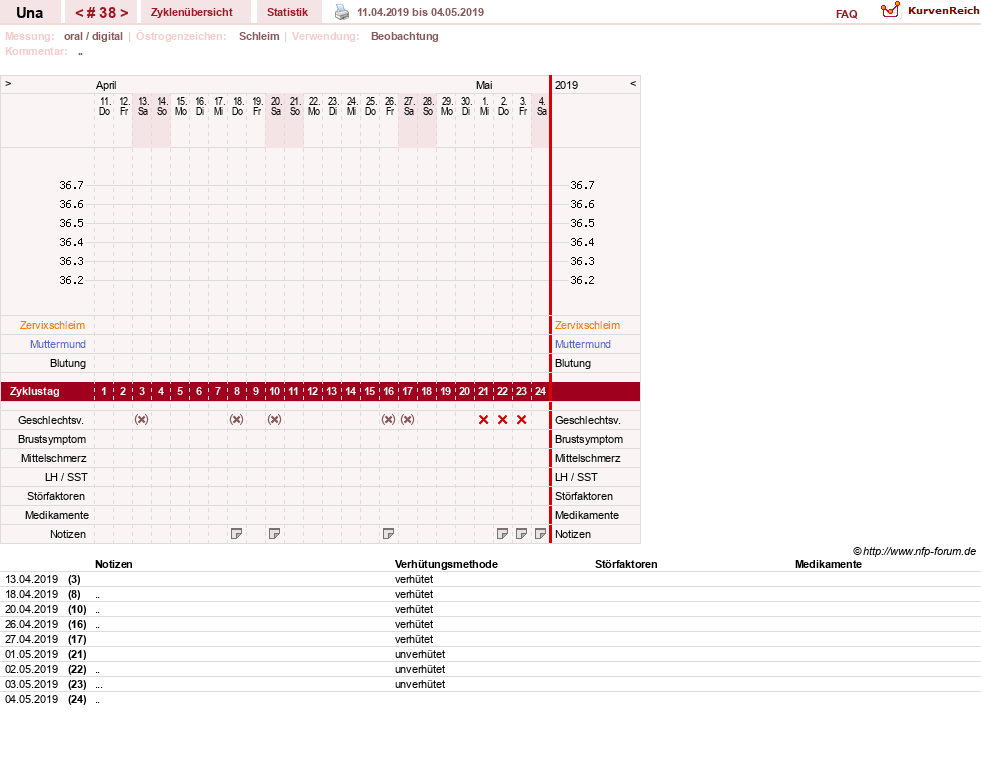The height and width of the screenshot is (763, 981).
Task: Click the right 36.2 temperature axis label
Action: pyautogui.click(x=582, y=280)
